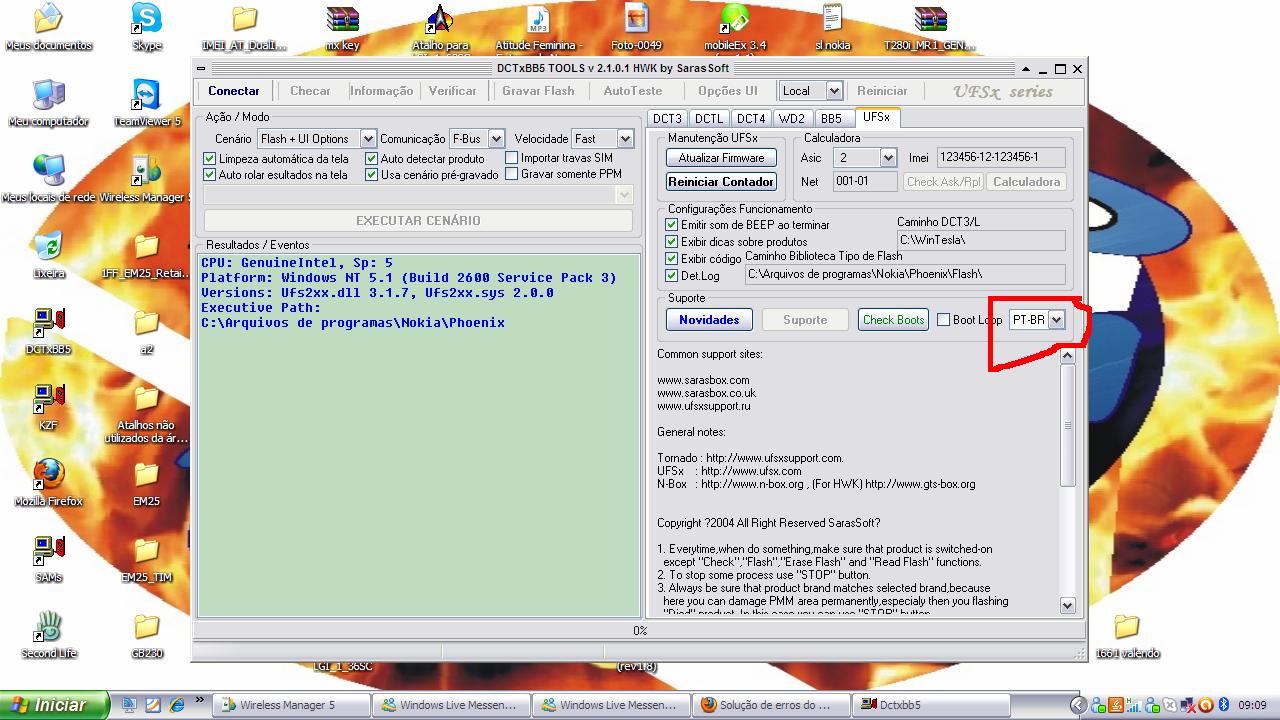Click the Internet Explorer quick launch icon
Image resolution: width=1280 pixels, height=720 pixels.
(177, 705)
